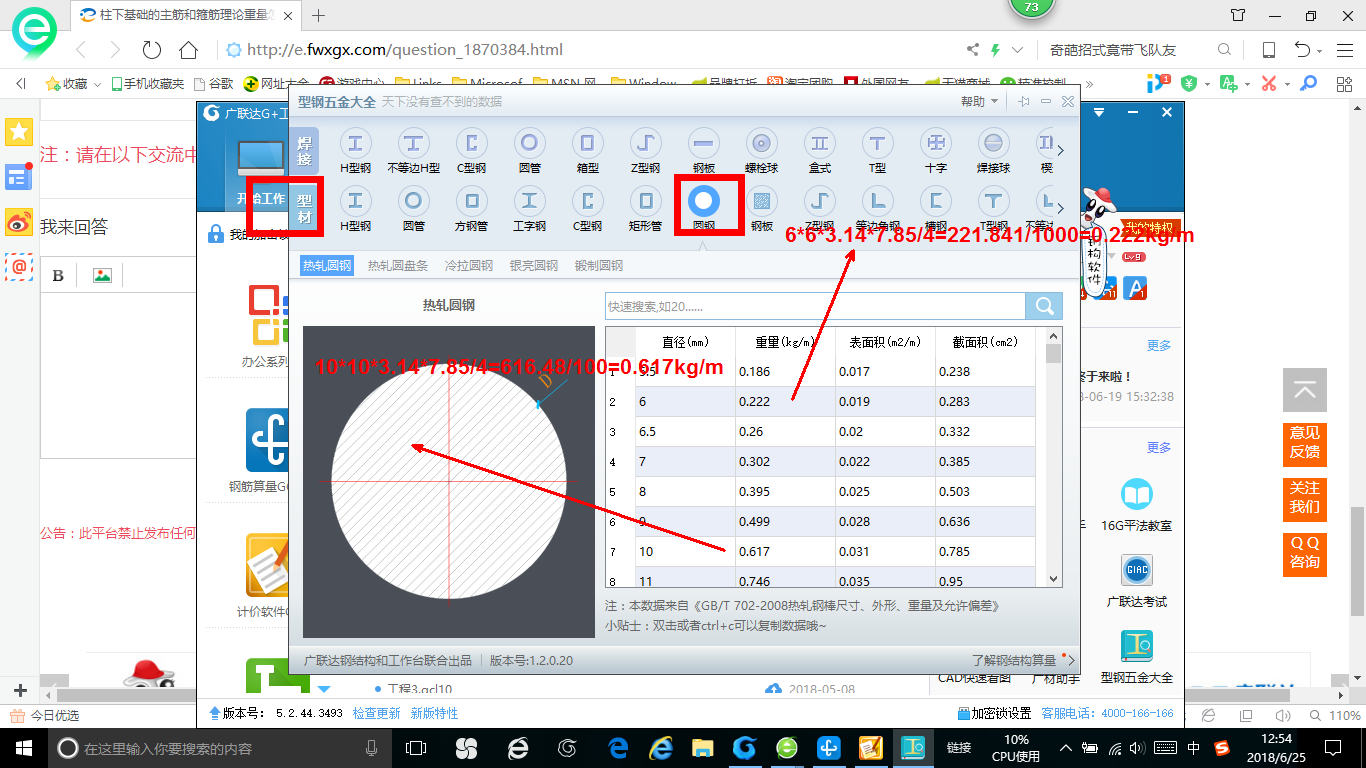Image resolution: width=1366 pixels, height=768 pixels.
Task: Open Weibo icon in browser sidebar
Action: click(19, 222)
